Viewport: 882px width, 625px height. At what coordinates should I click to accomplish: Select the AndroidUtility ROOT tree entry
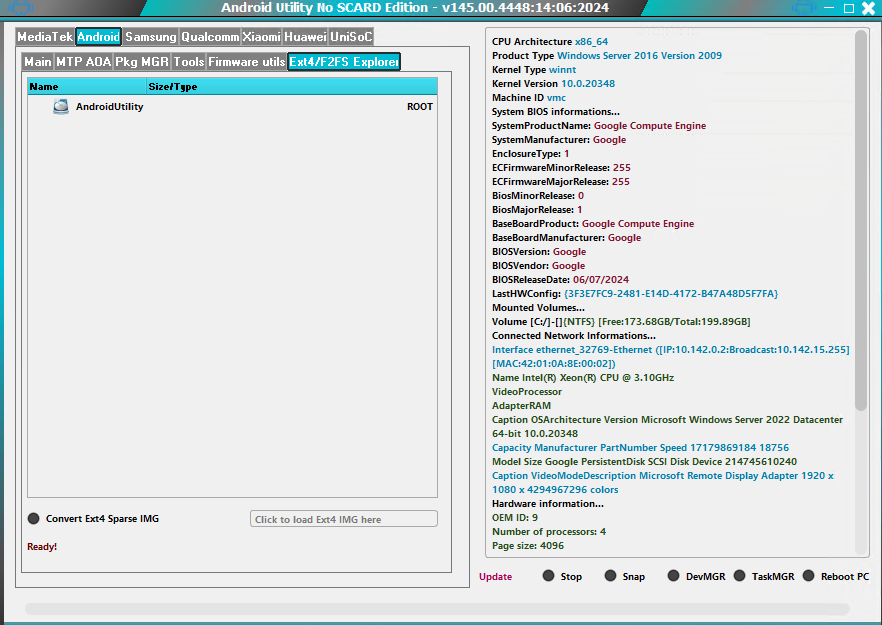(109, 107)
